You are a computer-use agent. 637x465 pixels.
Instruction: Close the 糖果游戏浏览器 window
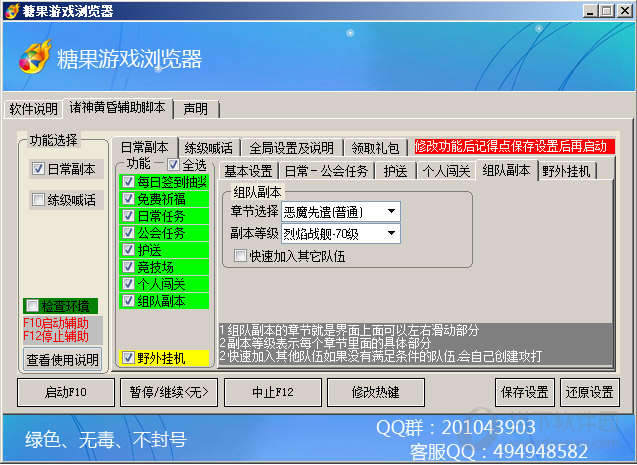(625, 11)
